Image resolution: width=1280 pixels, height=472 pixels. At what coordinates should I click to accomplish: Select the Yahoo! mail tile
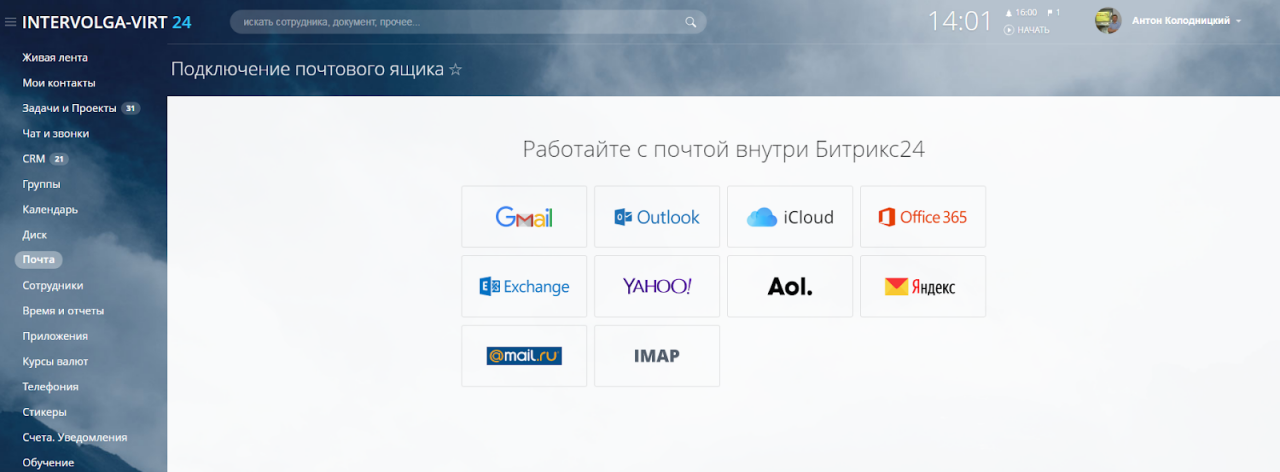657,287
